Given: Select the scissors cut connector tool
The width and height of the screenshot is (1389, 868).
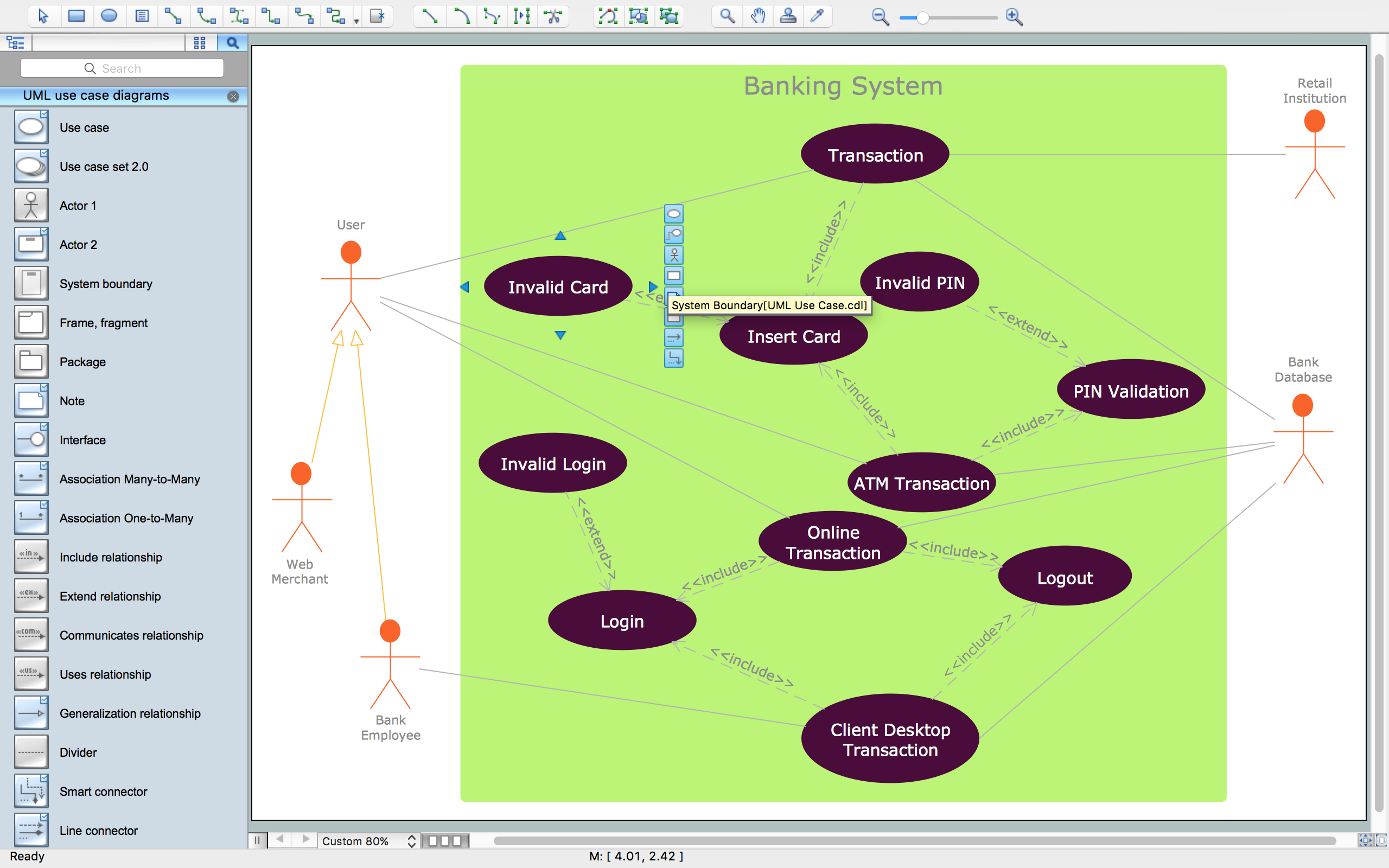Looking at the screenshot, I should tap(553, 16).
